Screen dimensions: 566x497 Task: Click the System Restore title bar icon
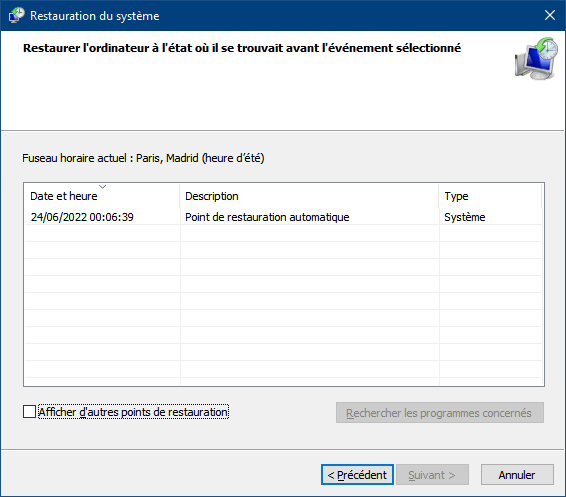coord(17,16)
